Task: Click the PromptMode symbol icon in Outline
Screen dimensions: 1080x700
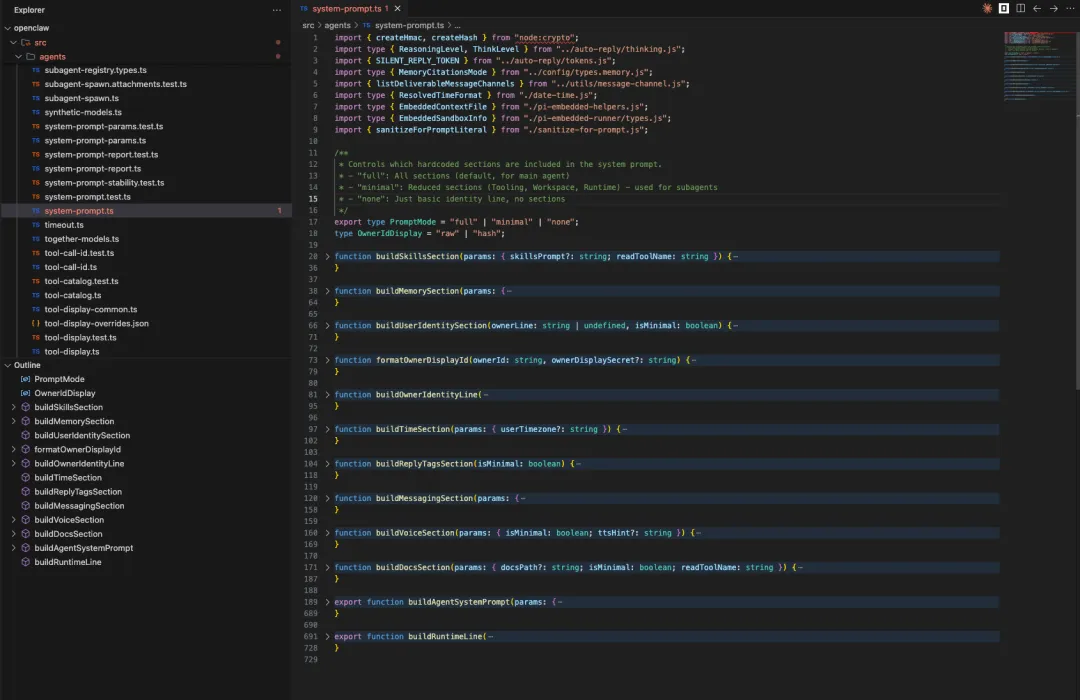Action: [x=25, y=379]
